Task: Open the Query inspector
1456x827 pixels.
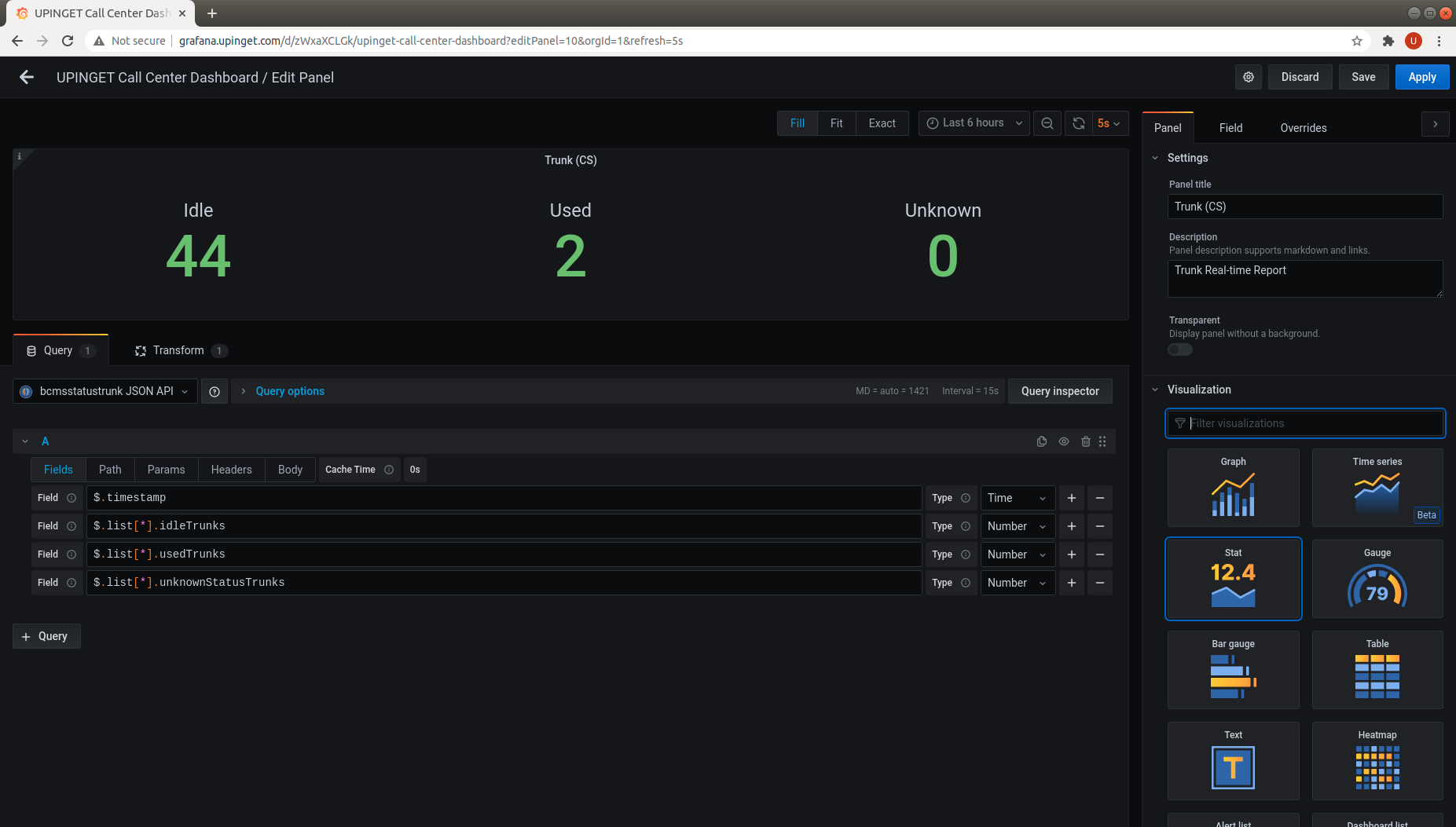Action: point(1059,391)
